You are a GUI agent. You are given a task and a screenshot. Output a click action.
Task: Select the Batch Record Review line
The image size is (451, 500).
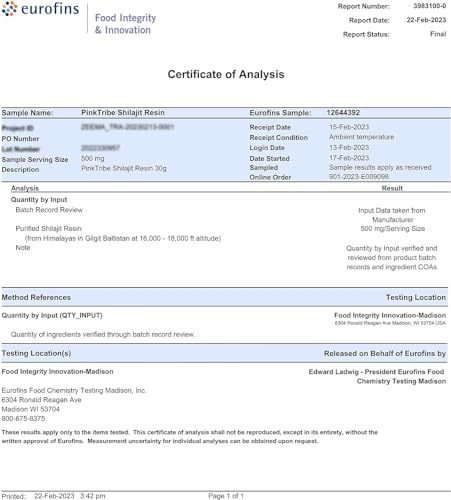49,210
